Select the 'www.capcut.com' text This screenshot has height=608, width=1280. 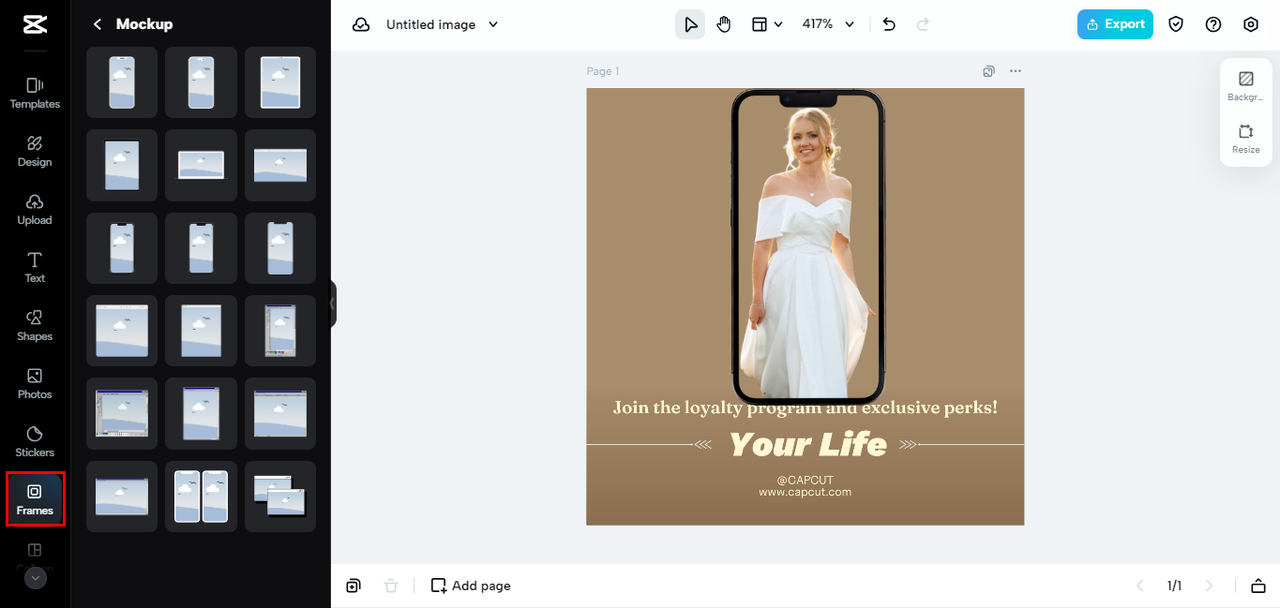pos(805,492)
